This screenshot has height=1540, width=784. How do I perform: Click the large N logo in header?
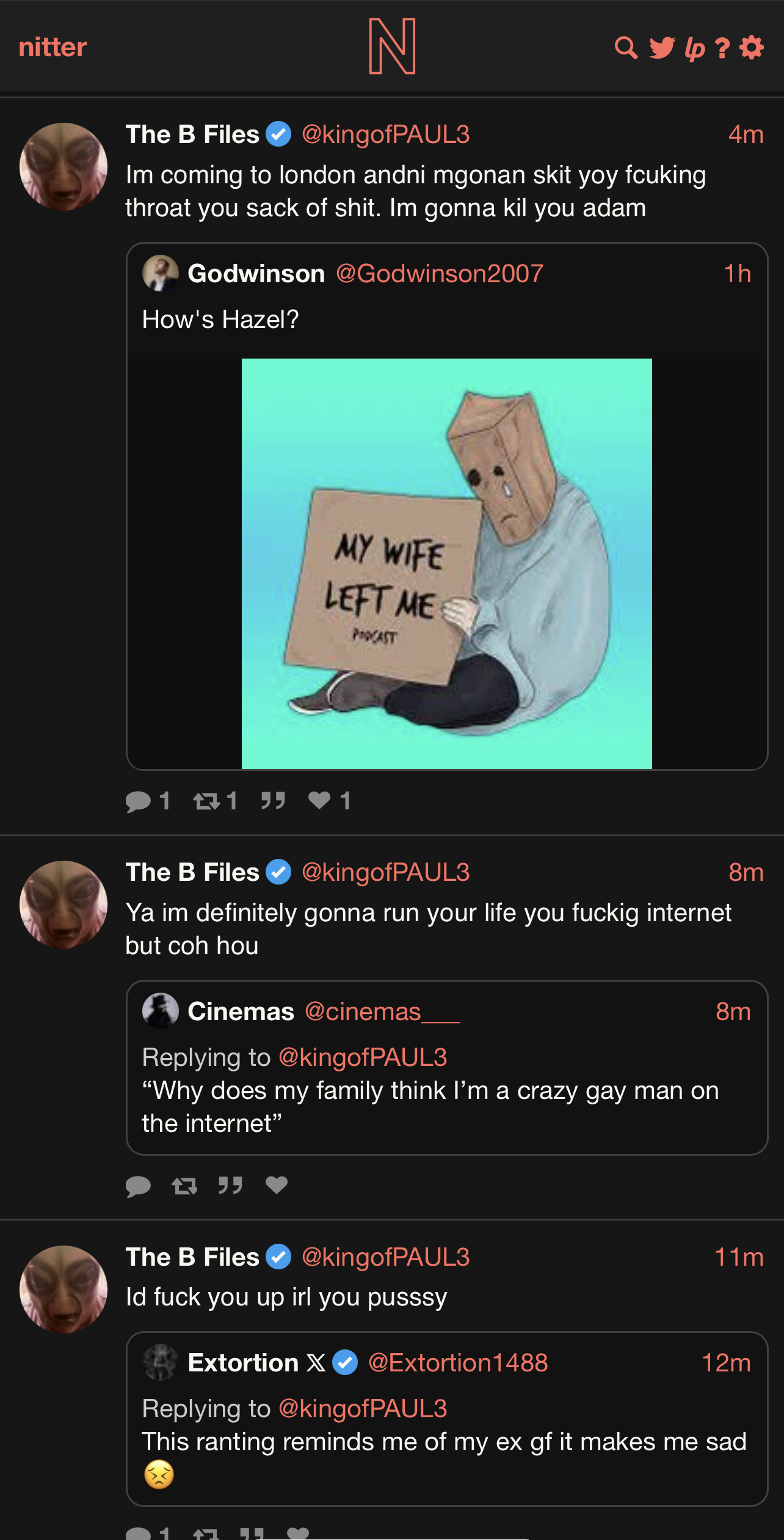click(392, 46)
